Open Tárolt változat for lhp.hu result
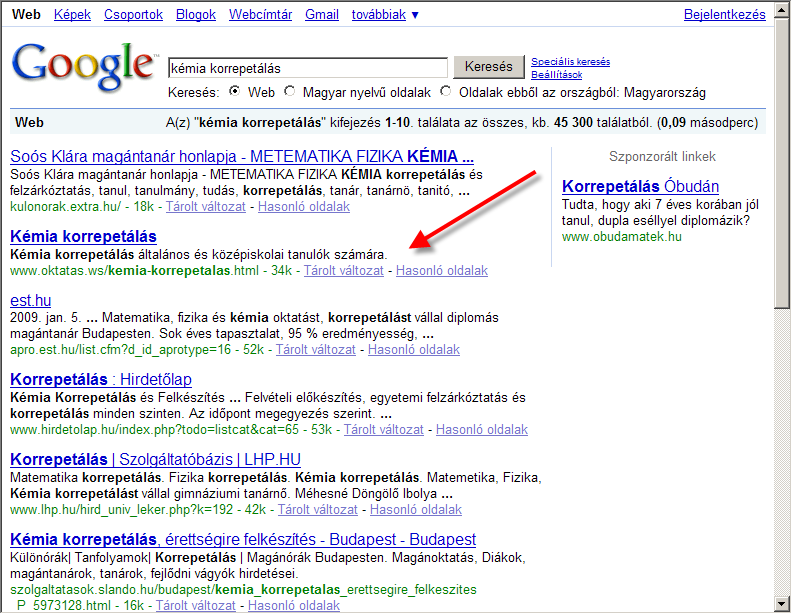Image resolution: width=792 pixels, height=614 pixels. [318, 509]
